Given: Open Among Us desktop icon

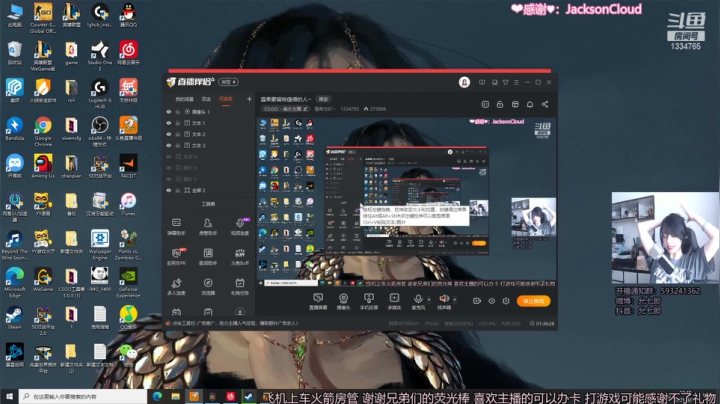Looking at the screenshot, I should point(43,167).
